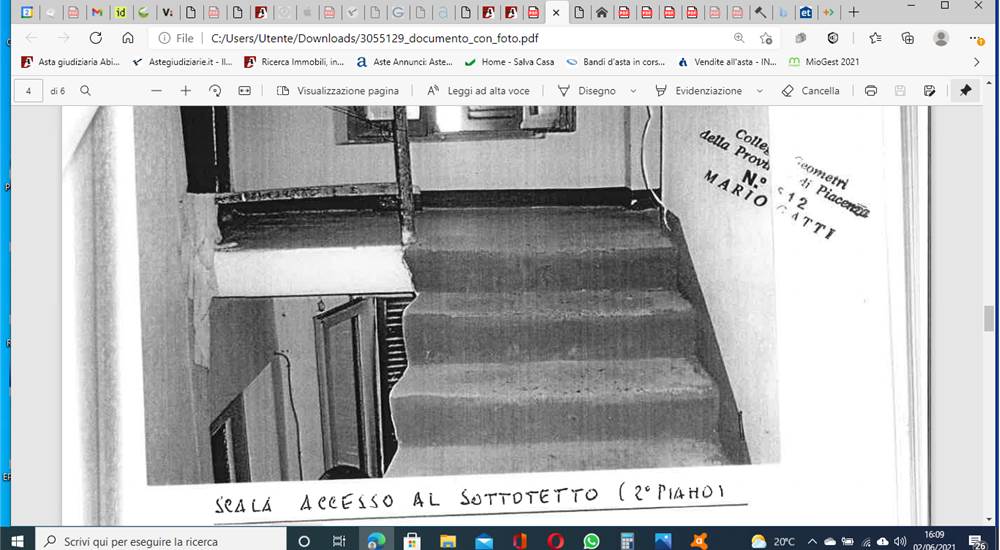Viewport: 1000px width, 550px height.
Task: Zoom out with the minus icon
Action: [157, 91]
